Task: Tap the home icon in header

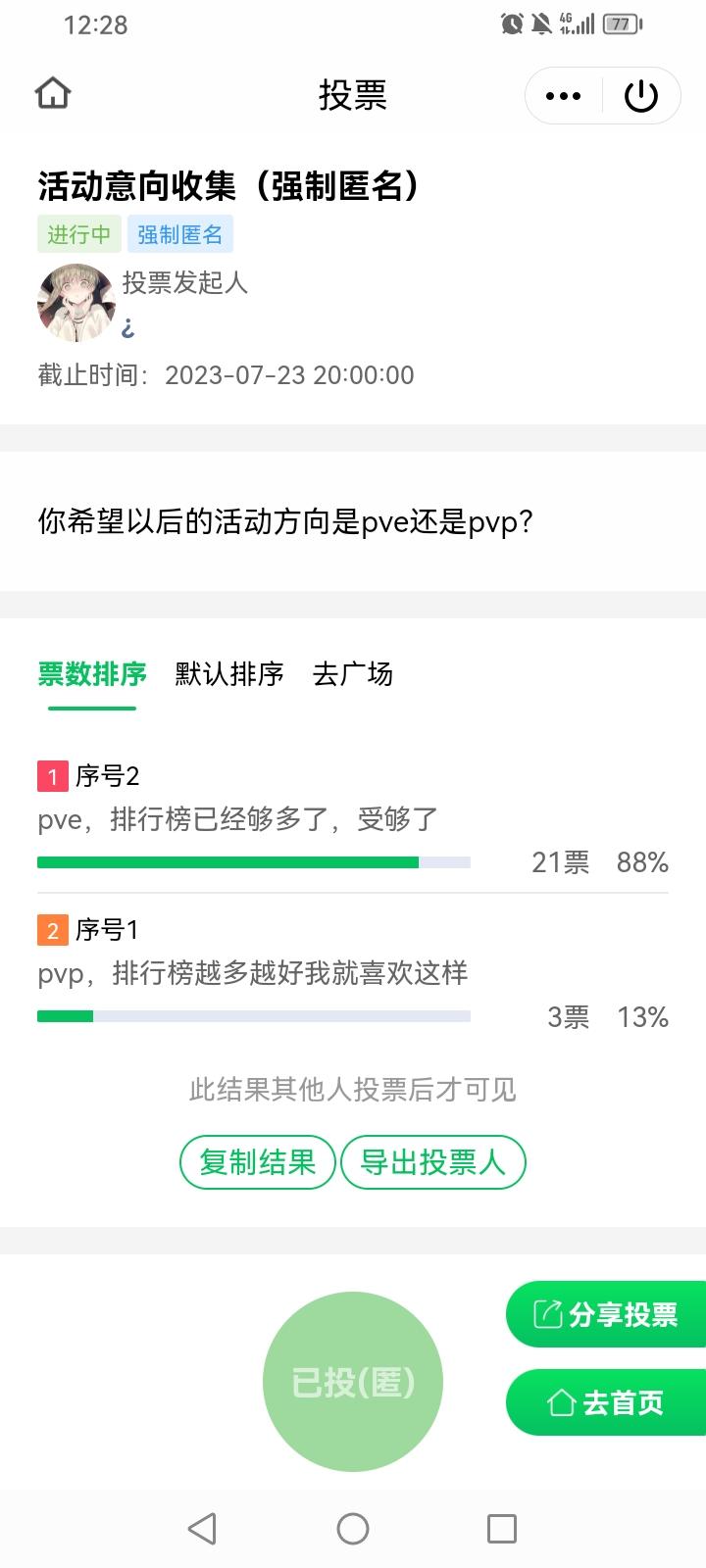Action: (x=53, y=94)
